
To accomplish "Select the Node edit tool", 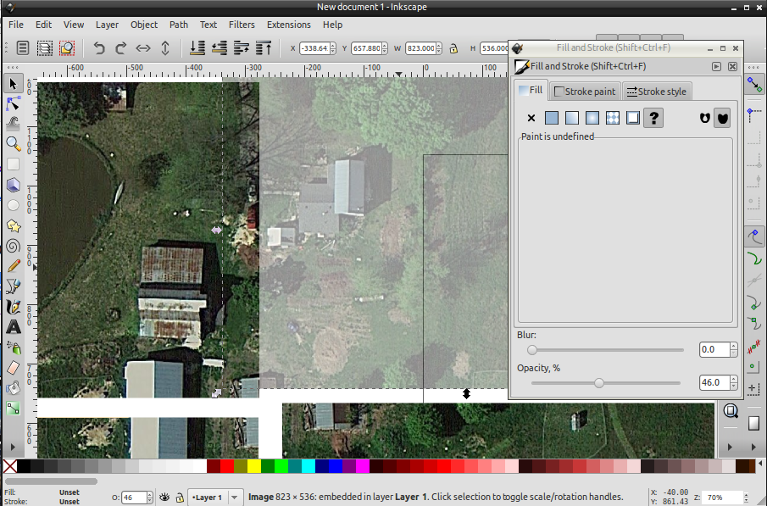I will (x=13, y=103).
